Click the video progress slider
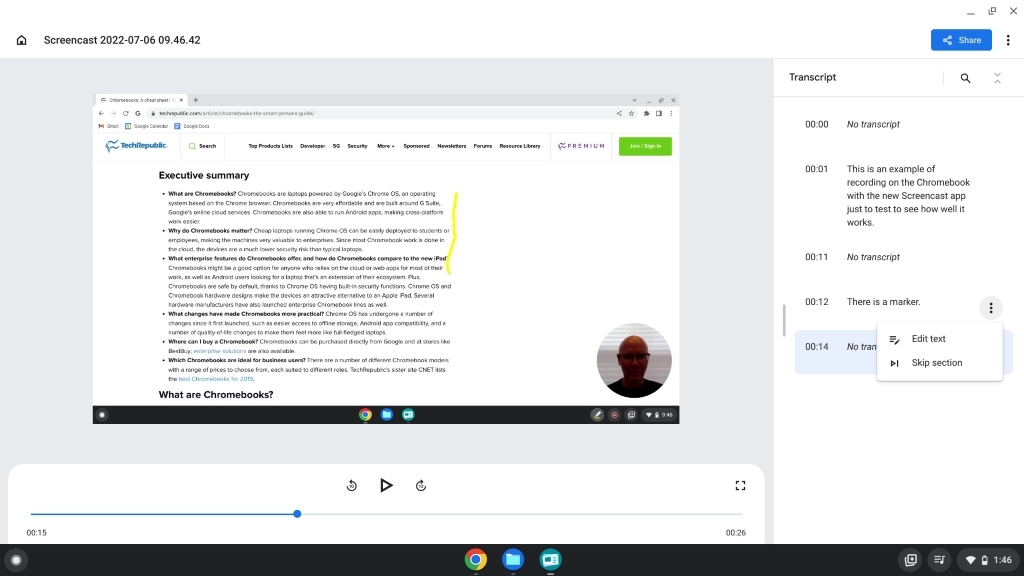 tap(297, 513)
